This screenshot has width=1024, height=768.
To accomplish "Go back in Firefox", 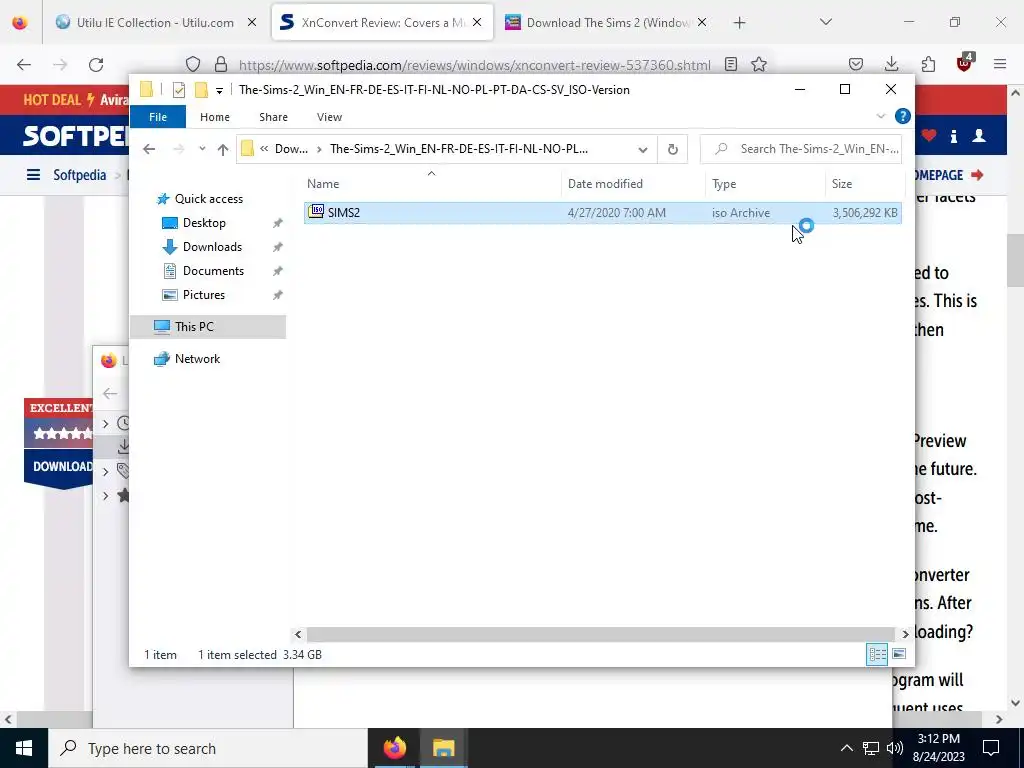I will [24, 64].
